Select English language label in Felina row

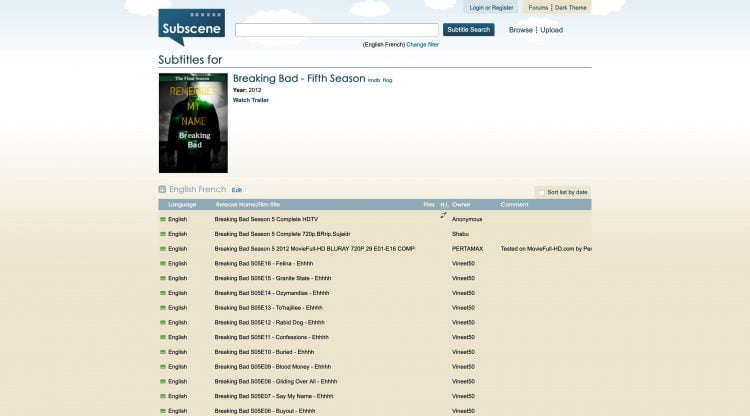177,264
